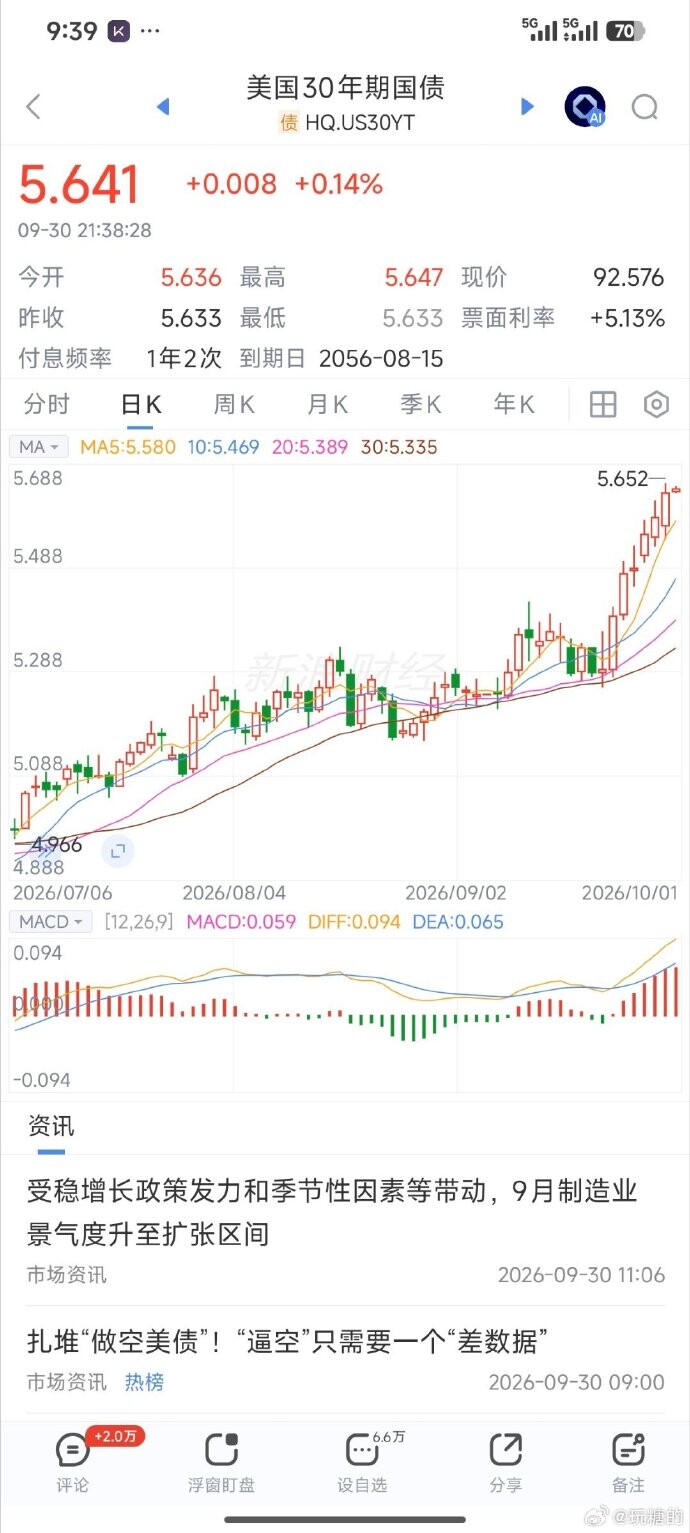690x1533 pixels.
Task: Tap the 付息频率 value 1年2次
Action: 184,359
